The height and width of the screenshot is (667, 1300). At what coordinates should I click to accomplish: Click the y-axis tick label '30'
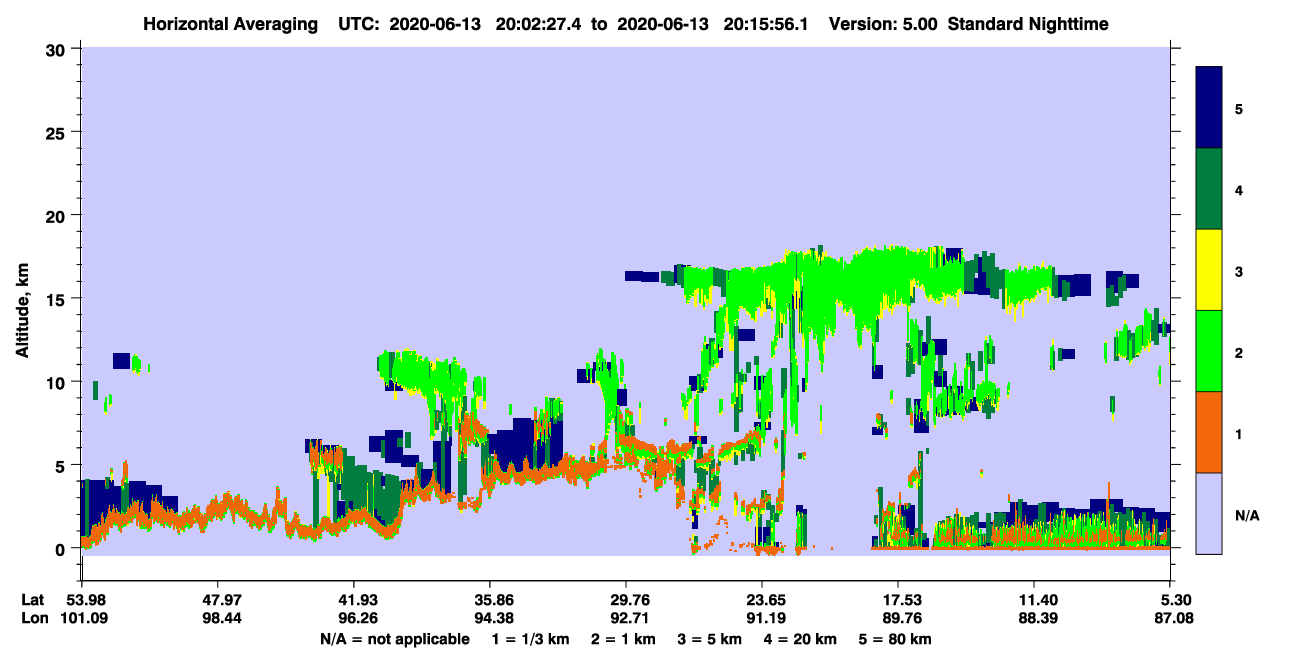[x=58, y=49]
